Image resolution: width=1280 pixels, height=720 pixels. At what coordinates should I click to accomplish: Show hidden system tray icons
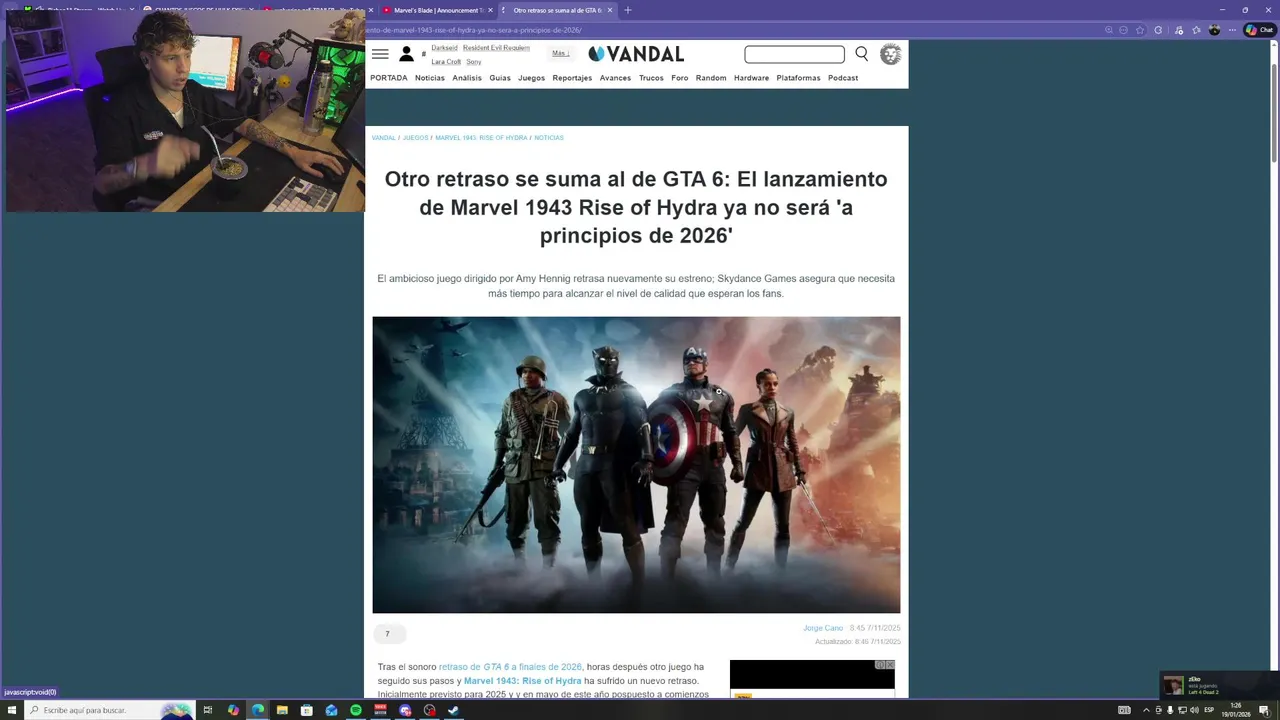pos(1146,710)
